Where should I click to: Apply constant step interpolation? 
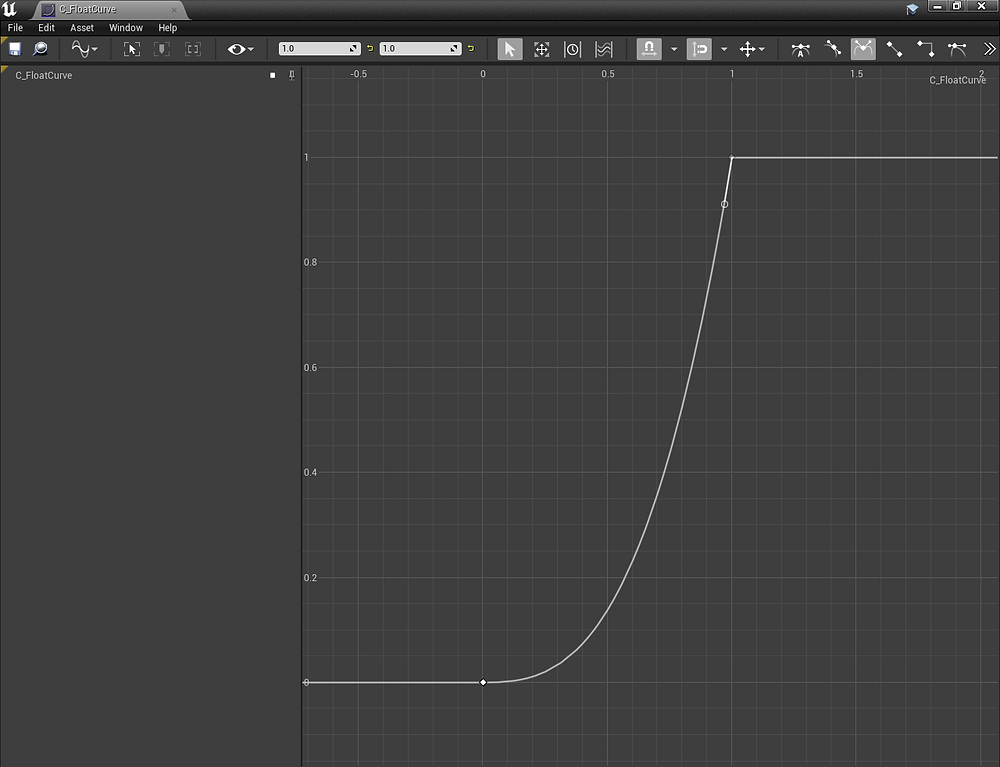coord(925,48)
